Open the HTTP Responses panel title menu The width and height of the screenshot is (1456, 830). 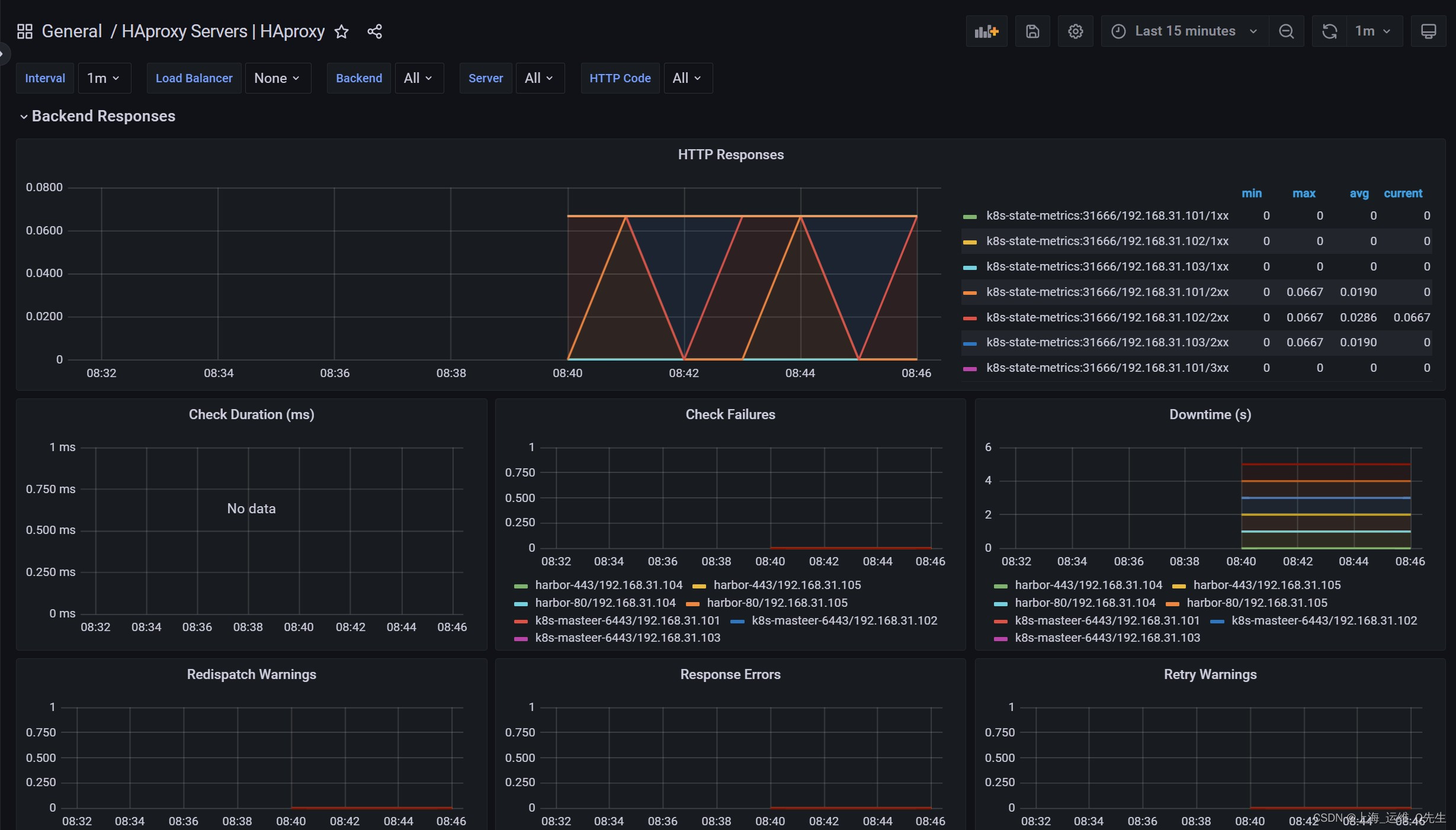click(x=730, y=155)
